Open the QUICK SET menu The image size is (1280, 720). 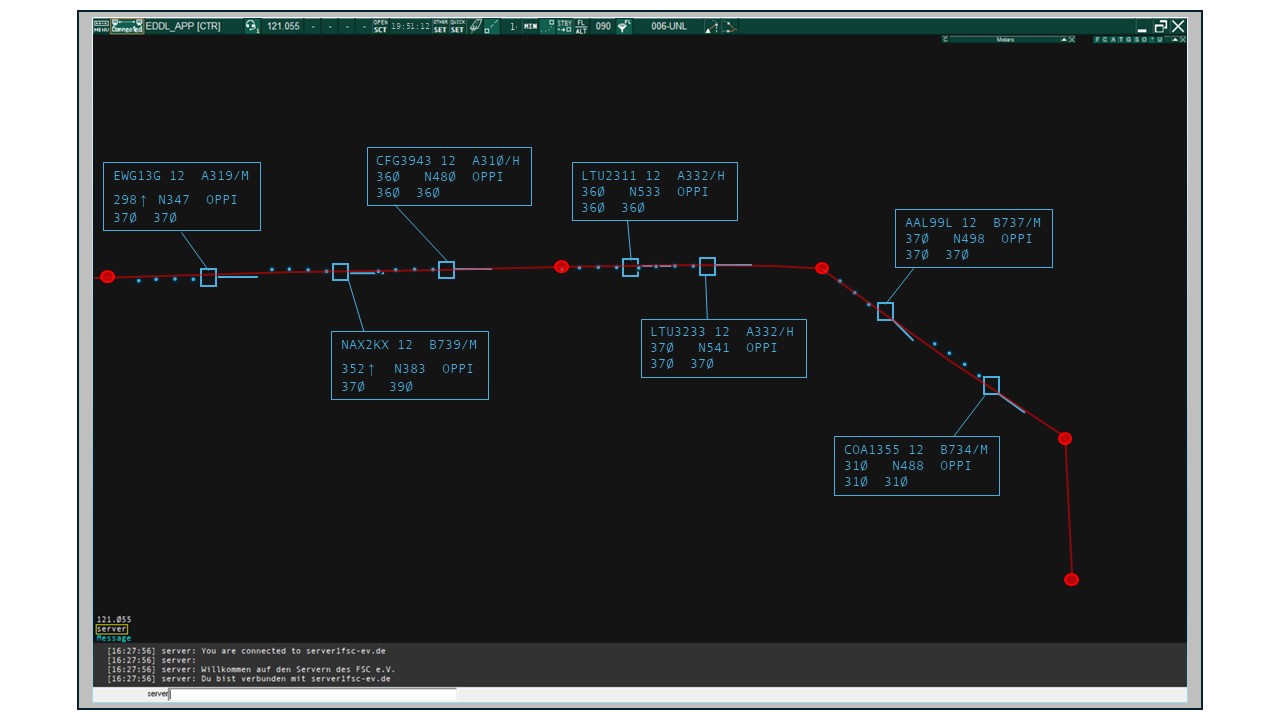click(457, 26)
